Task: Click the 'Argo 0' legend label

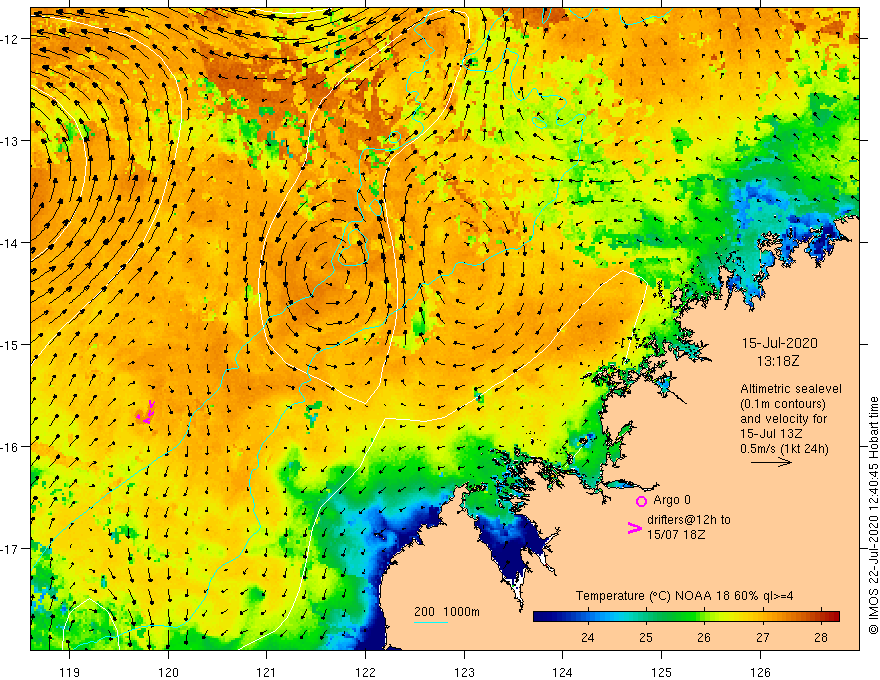Action: [672, 500]
